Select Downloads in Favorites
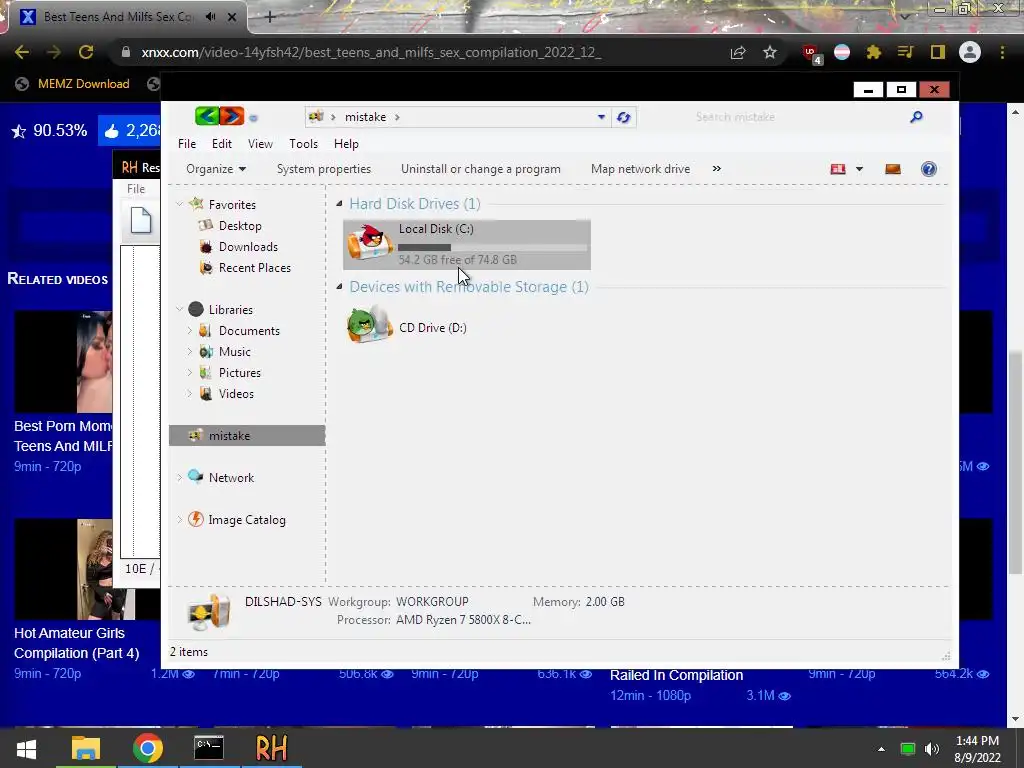Screen dimensions: 1024x768 coord(248,247)
